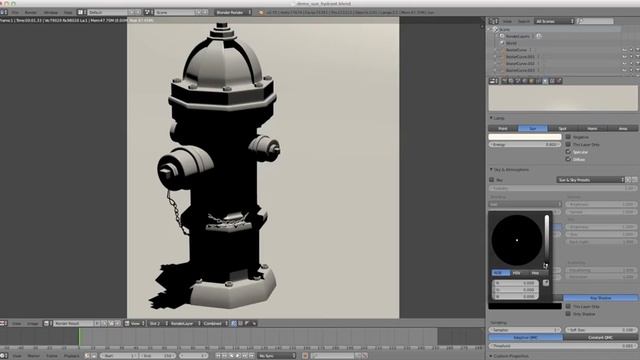
Task: Click the Object Data (lamp) properties tab icon
Action: [545, 81]
